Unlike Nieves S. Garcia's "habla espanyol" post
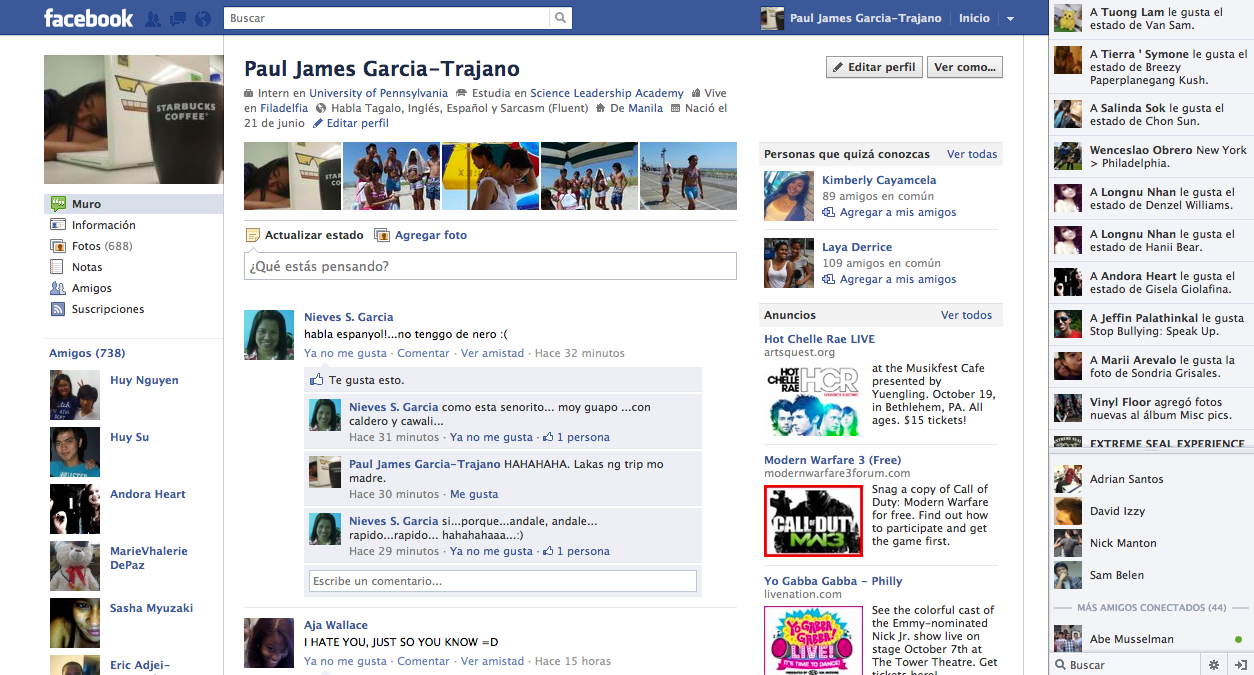 click(x=345, y=353)
